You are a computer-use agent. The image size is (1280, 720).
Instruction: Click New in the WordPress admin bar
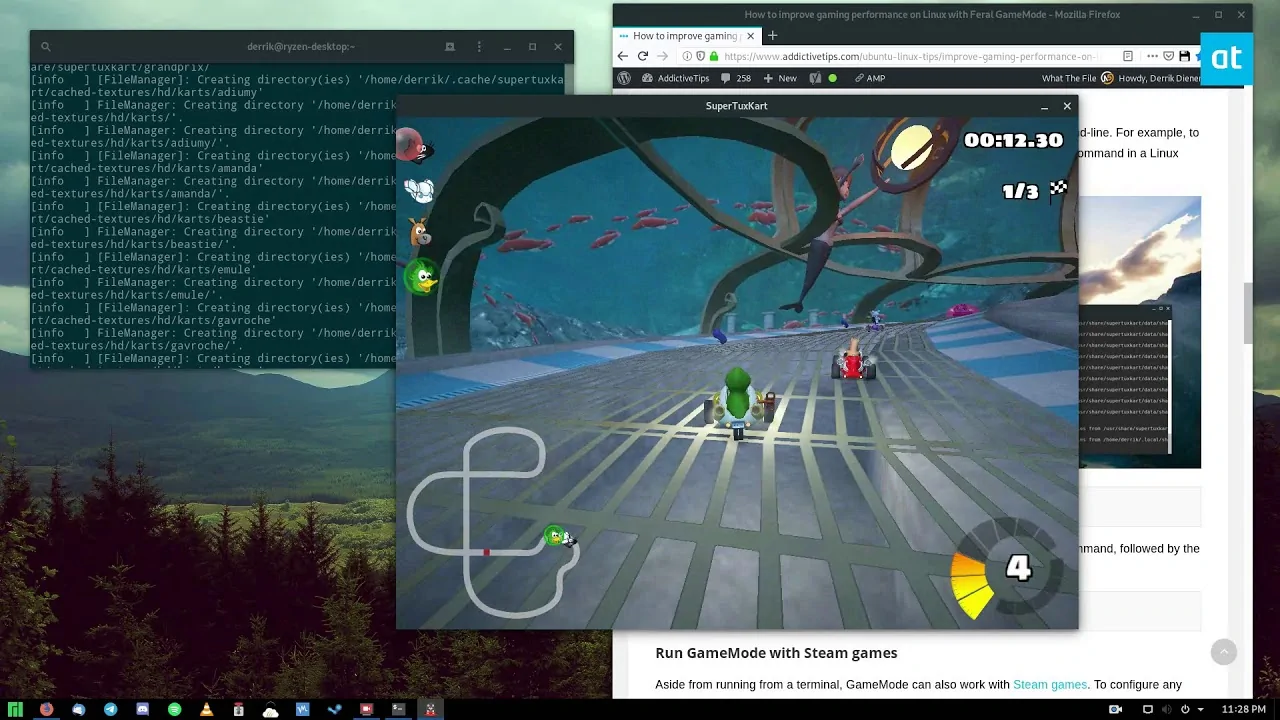(x=780, y=78)
